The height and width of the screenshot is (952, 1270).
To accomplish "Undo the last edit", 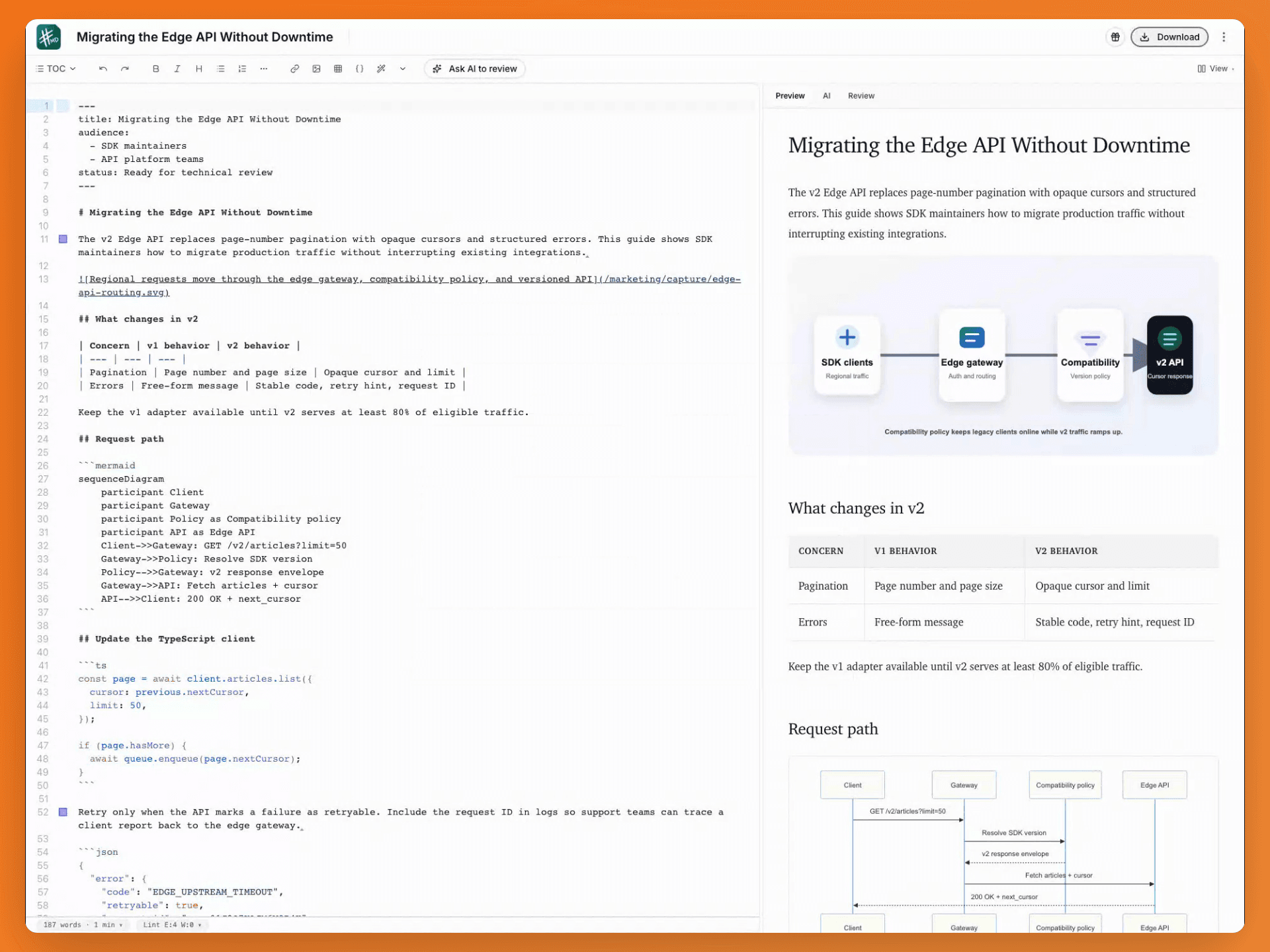I will pyautogui.click(x=103, y=69).
